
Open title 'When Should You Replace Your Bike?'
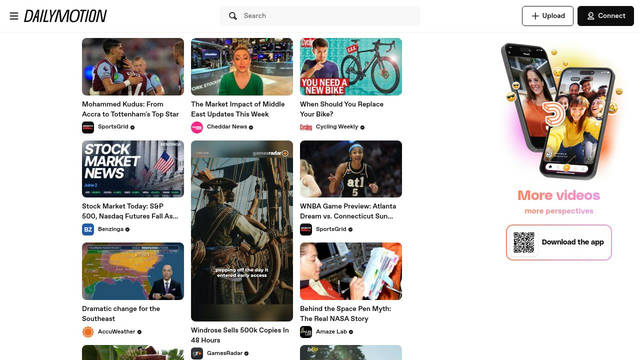pyautogui.click(x=342, y=109)
